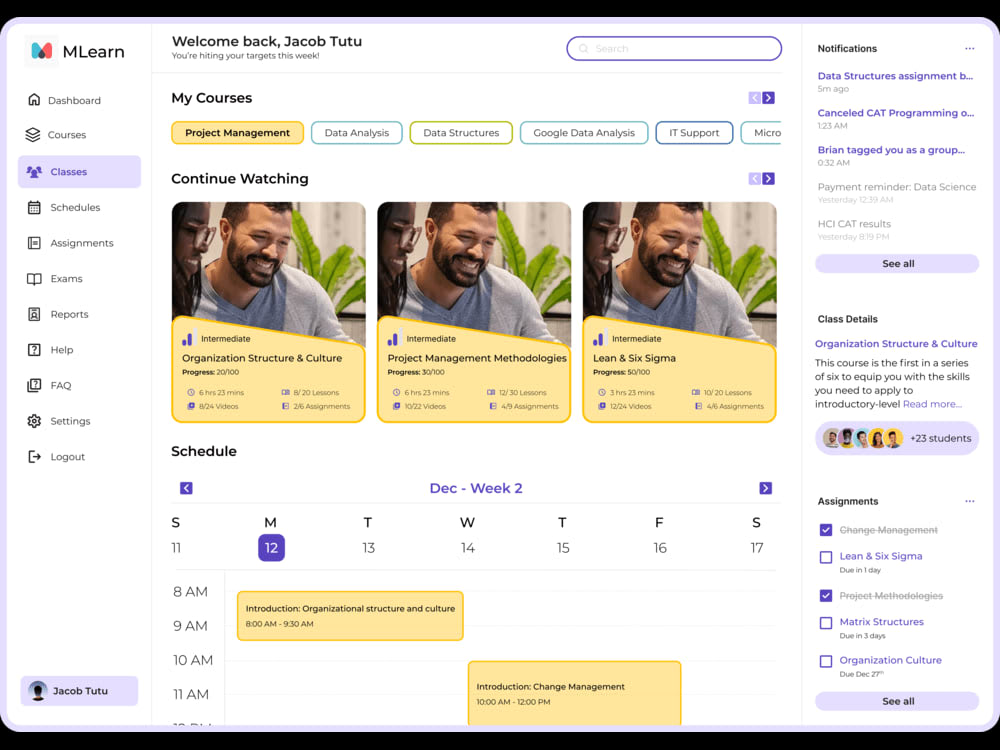
Task: Select Wednesday 14 in the schedule
Action: (x=467, y=548)
